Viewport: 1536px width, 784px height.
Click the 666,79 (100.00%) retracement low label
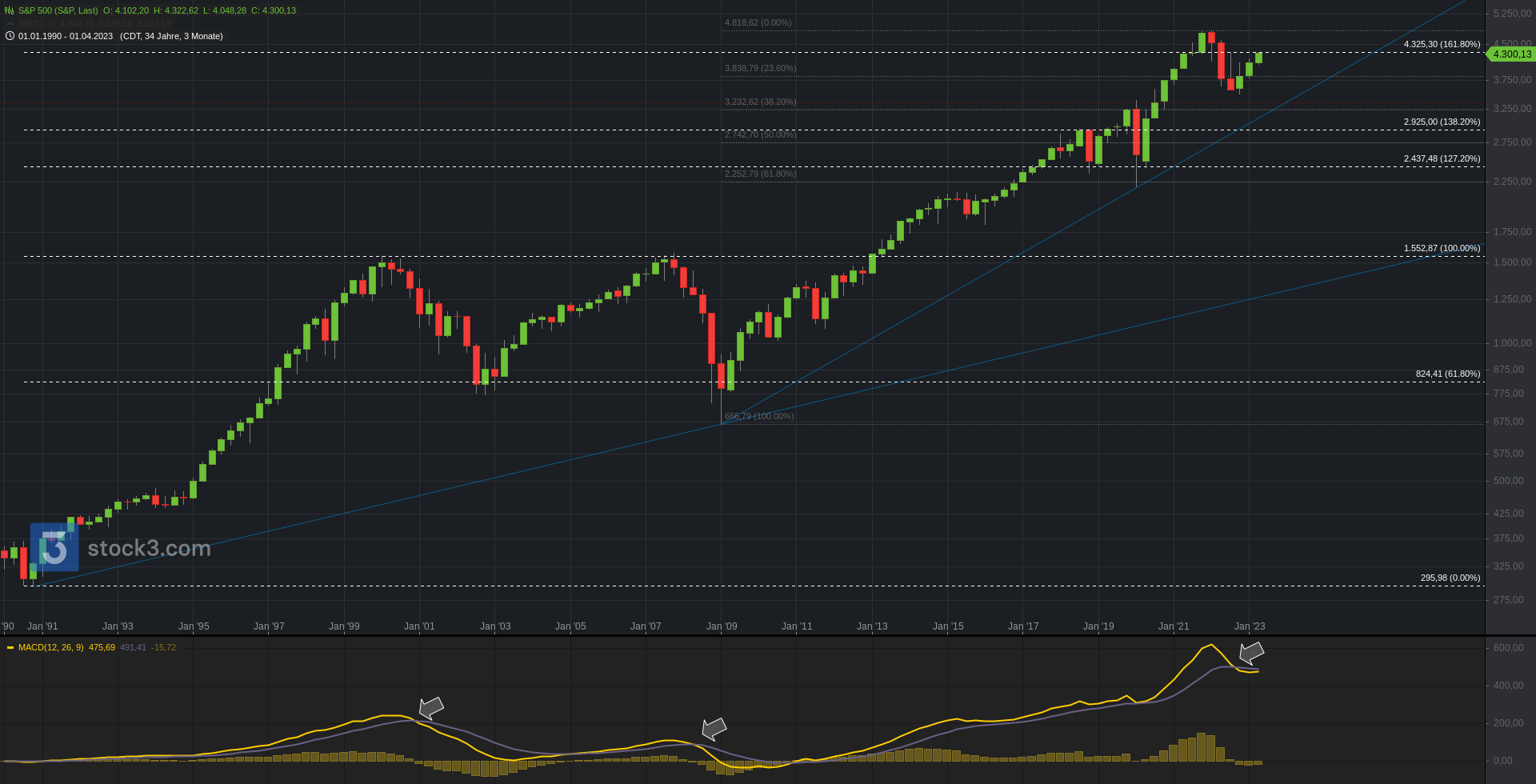pyautogui.click(x=759, y=416)
